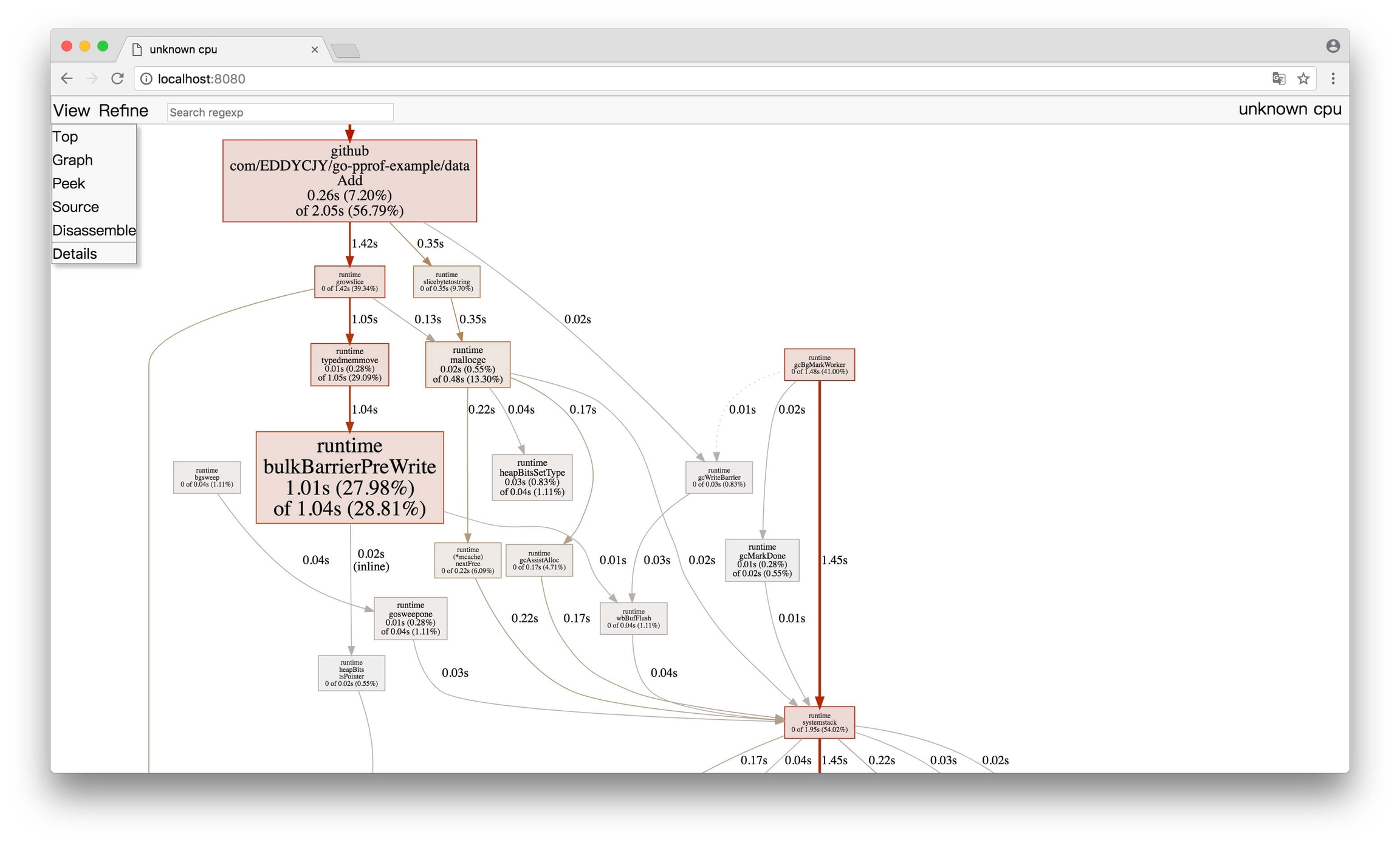This screenshot has width=1400, height=845.
Task: Select Details in the View menu
Action: 74,254
